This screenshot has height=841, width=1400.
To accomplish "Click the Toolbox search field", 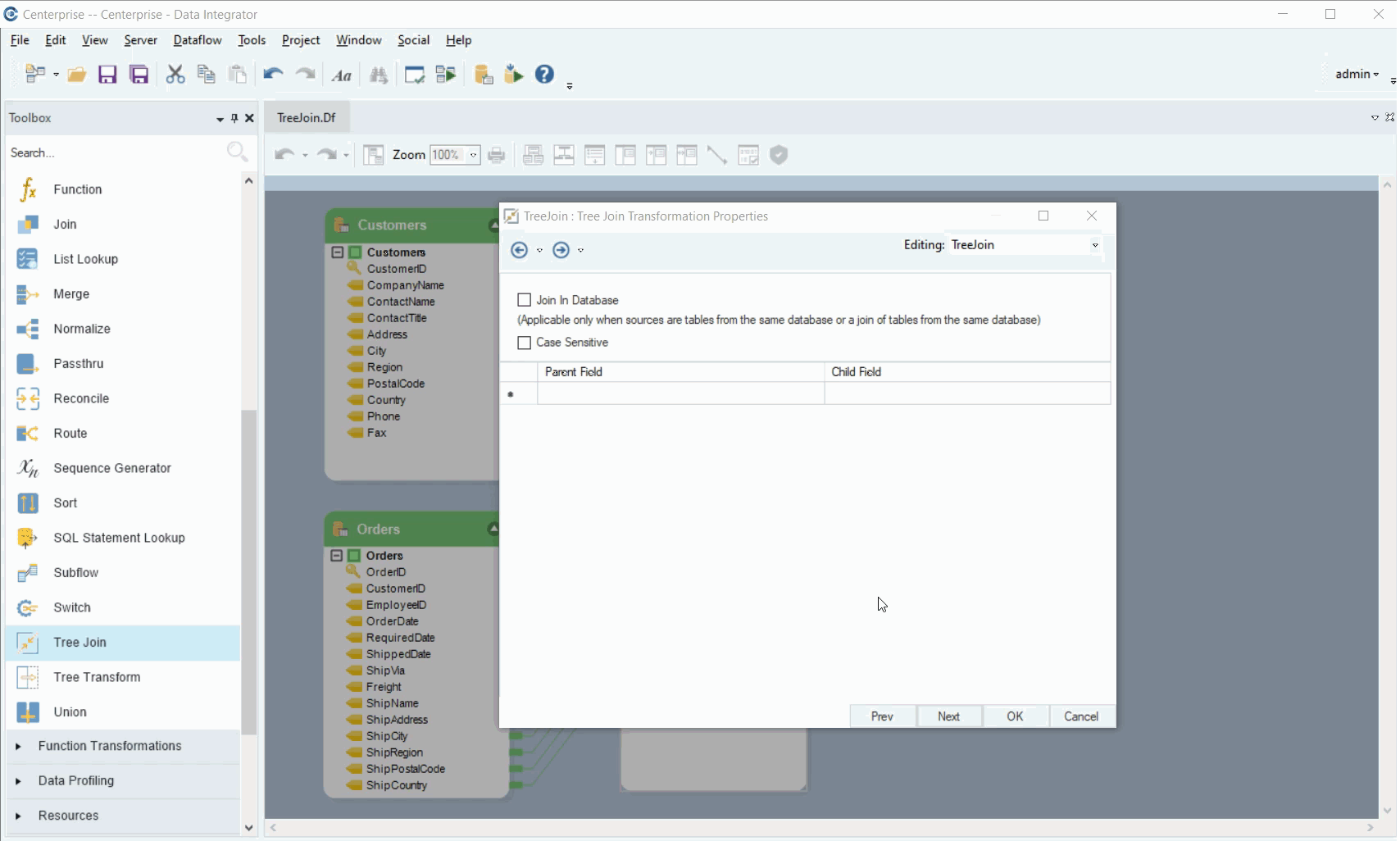I will click(115, 153).
